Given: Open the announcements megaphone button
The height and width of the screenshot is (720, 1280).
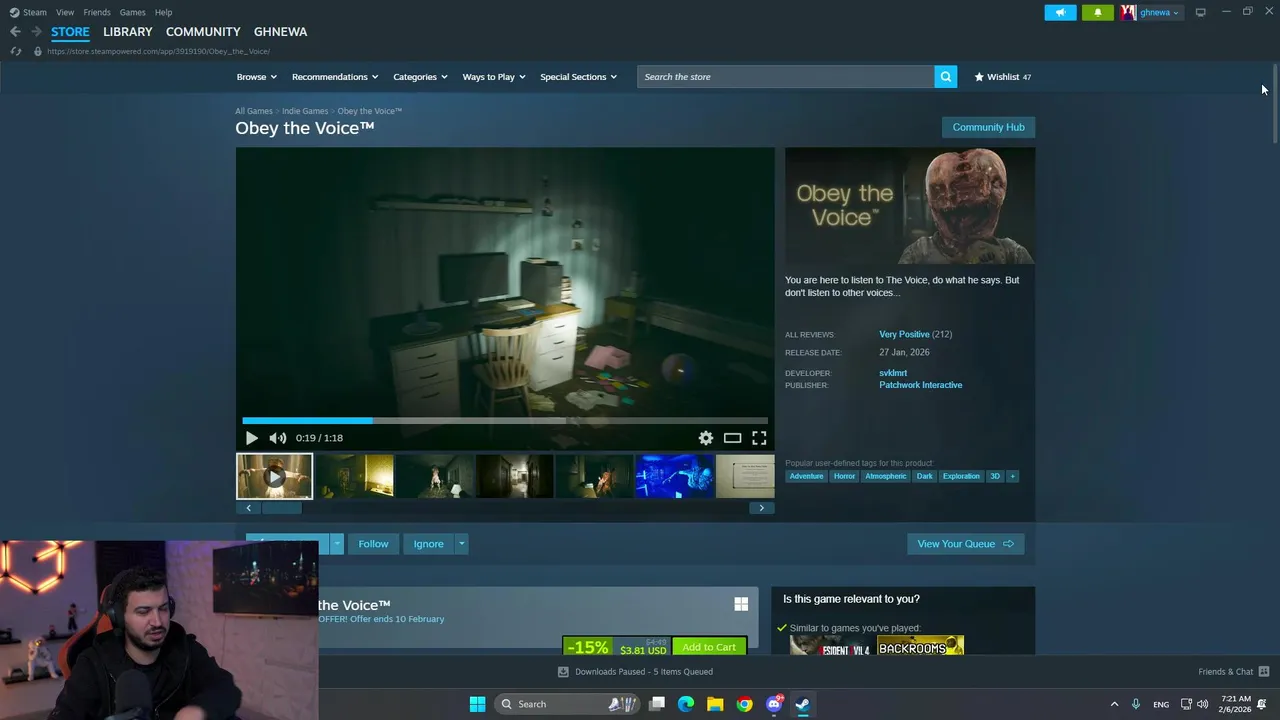Looking at the screenshot, I should (1060, 12).
